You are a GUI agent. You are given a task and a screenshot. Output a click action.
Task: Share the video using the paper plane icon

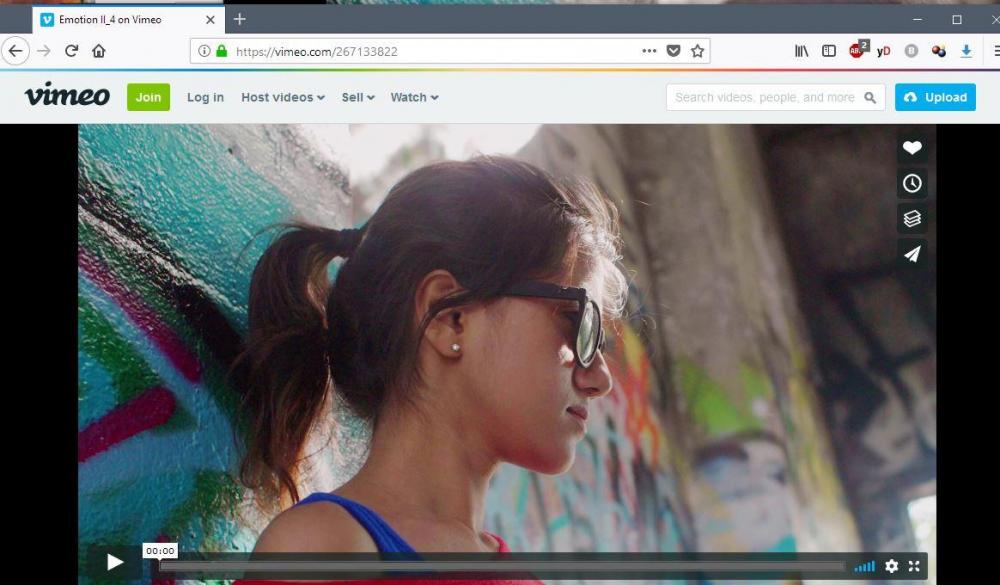912,253
